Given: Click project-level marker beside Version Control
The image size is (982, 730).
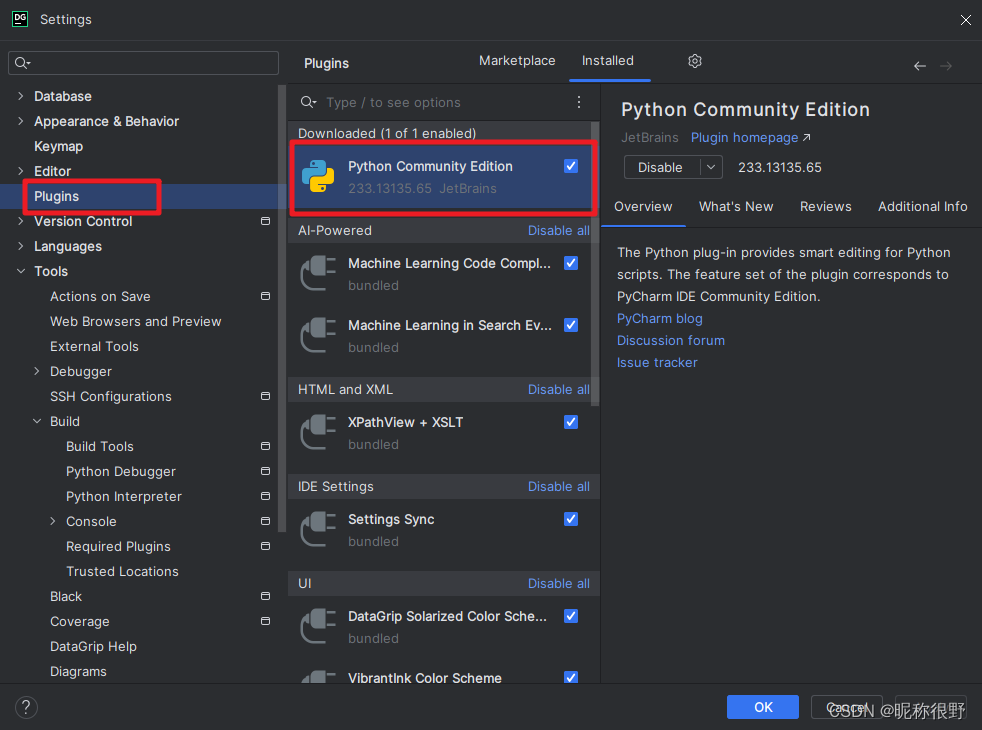Looking at the screenshot, I should coord(266,221).
